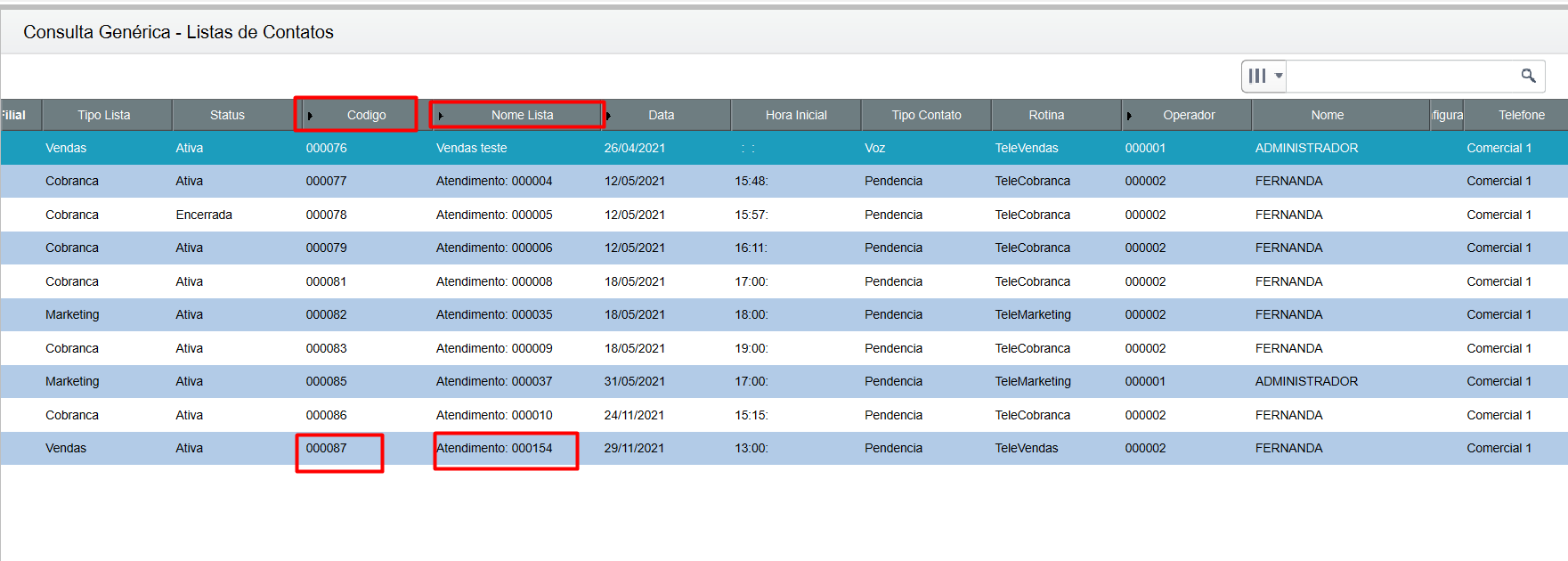
Task: Click Vendas type in the 000087 row
Action: tap(66, 448)
